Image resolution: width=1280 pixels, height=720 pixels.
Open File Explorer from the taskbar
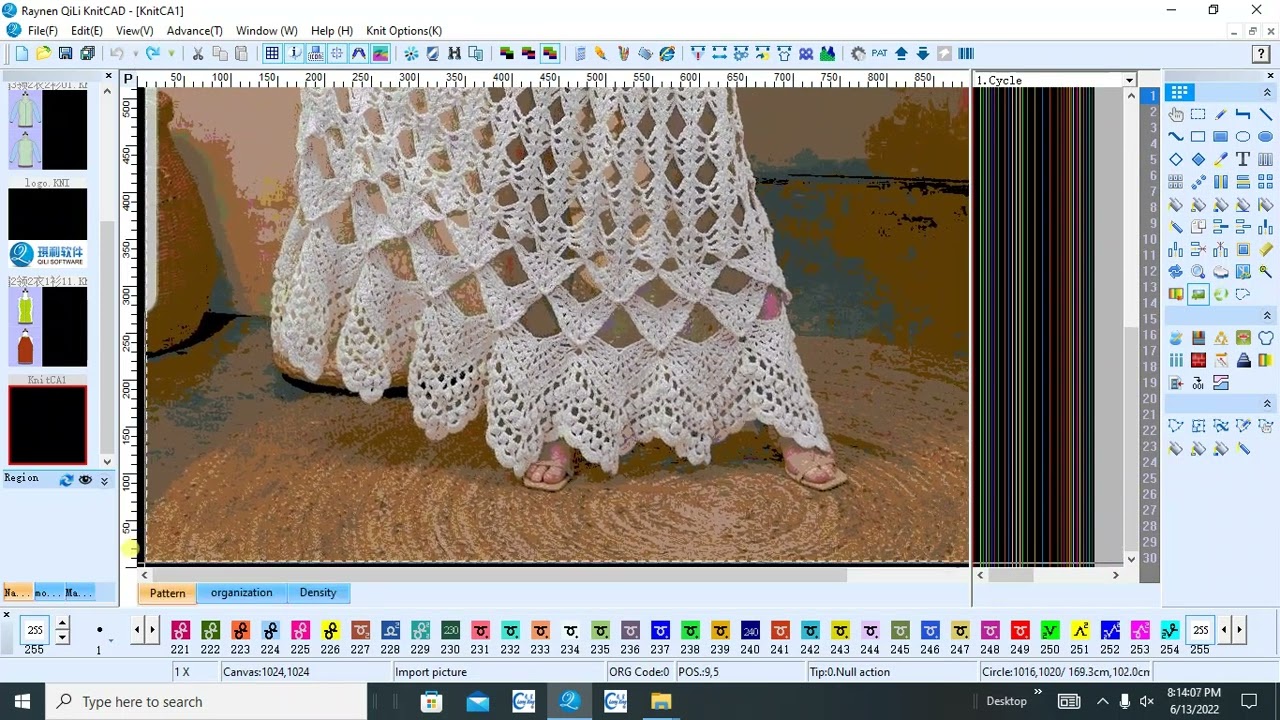coord(661,701)
